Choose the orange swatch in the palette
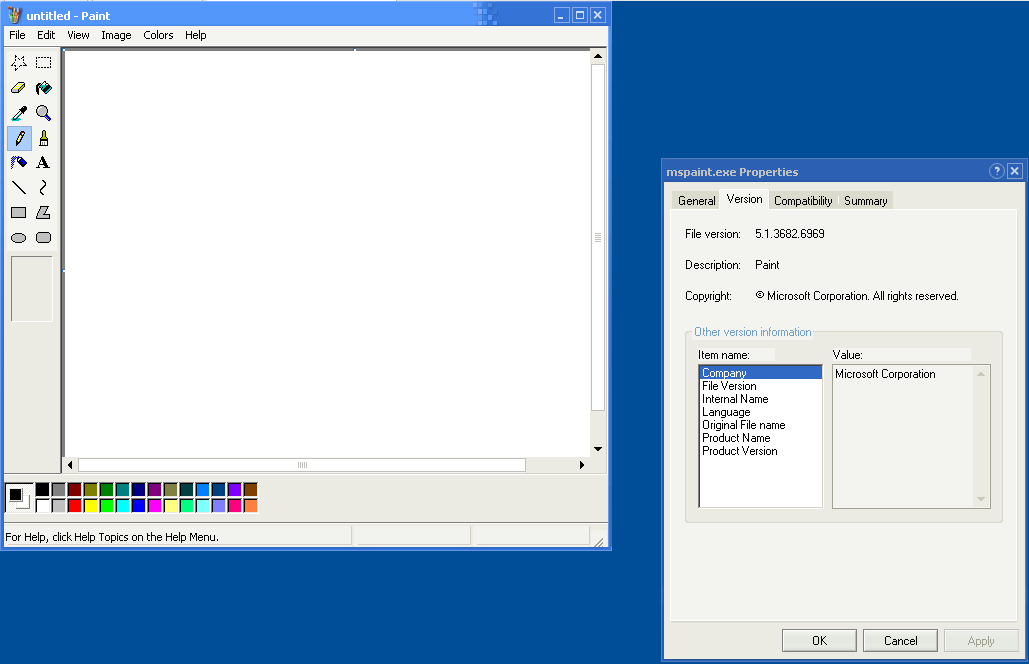The height and width of the screenshot is (664, 1029). point(251,505)
